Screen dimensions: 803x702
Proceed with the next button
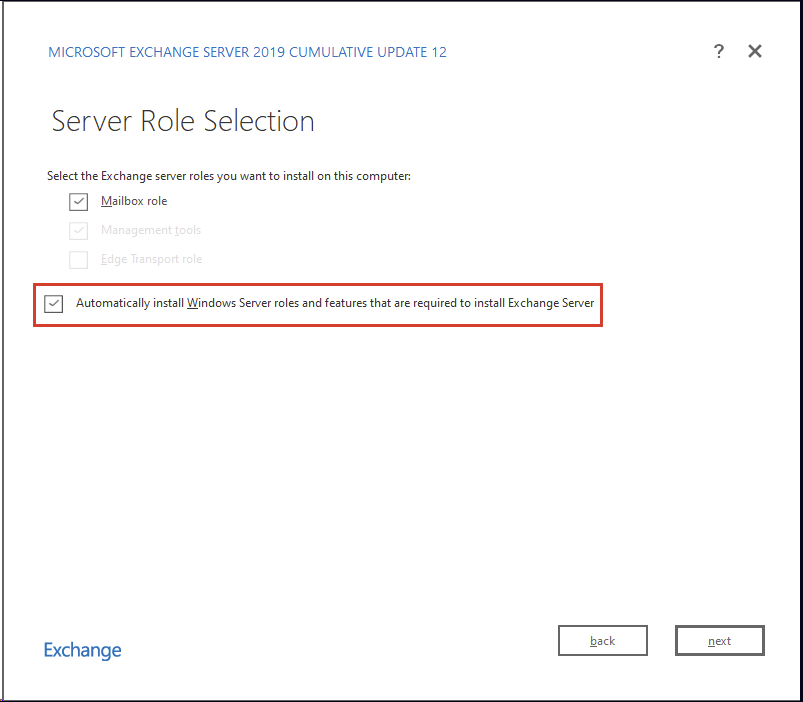click(719, 641)
